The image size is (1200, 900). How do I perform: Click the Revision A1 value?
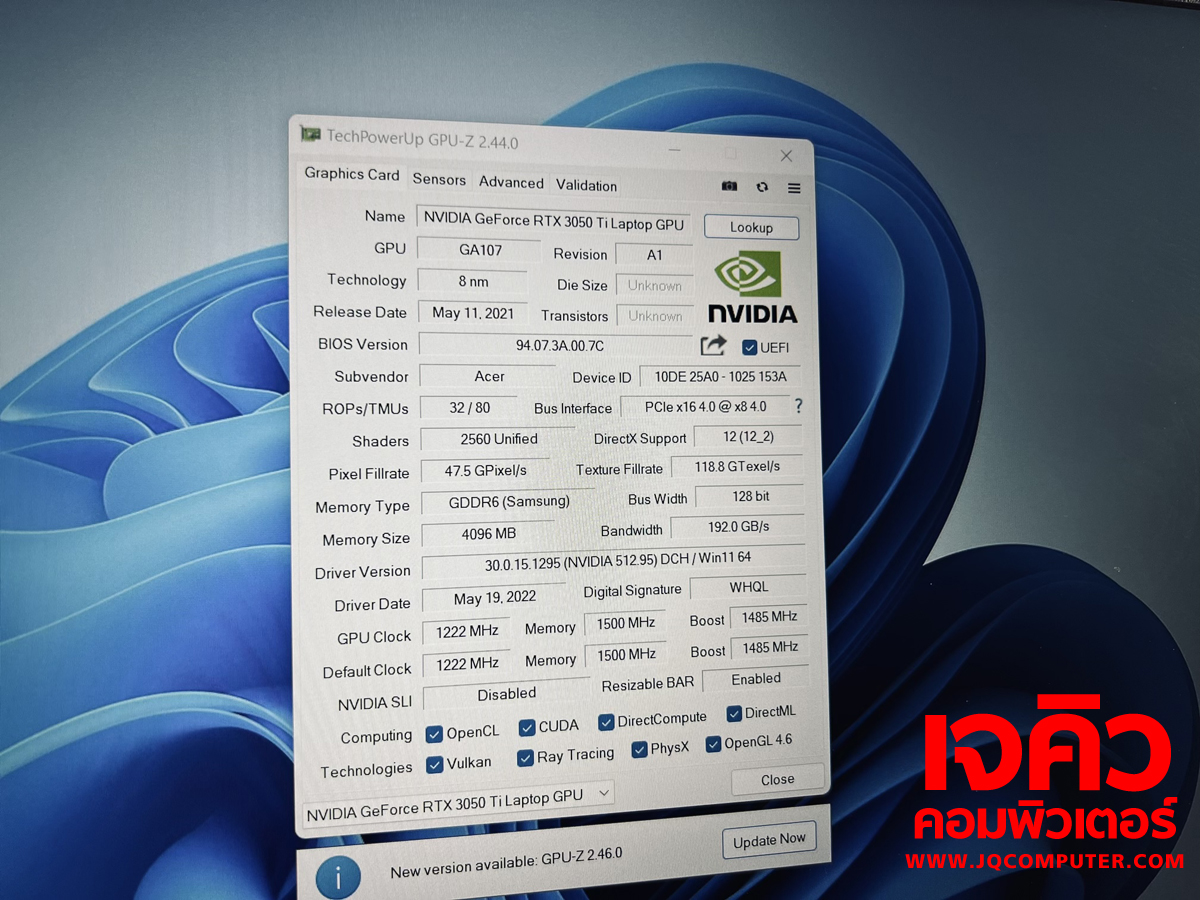[x=654, y=255]
